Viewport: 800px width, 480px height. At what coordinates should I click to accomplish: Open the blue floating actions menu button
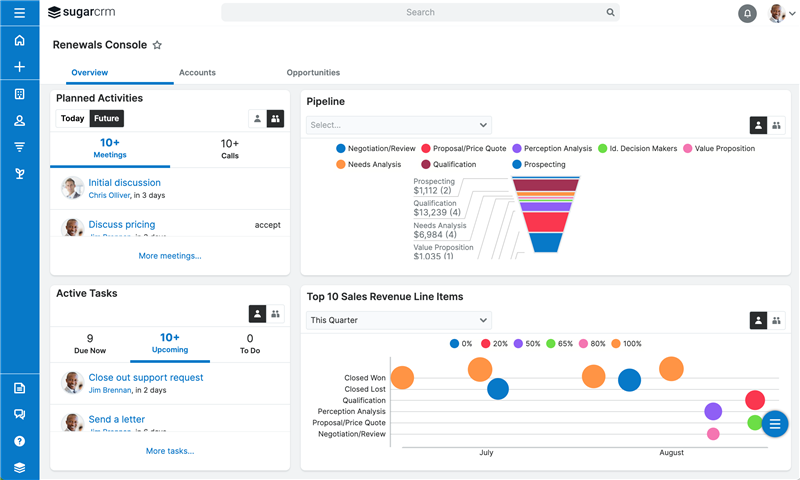pos(774,424)
